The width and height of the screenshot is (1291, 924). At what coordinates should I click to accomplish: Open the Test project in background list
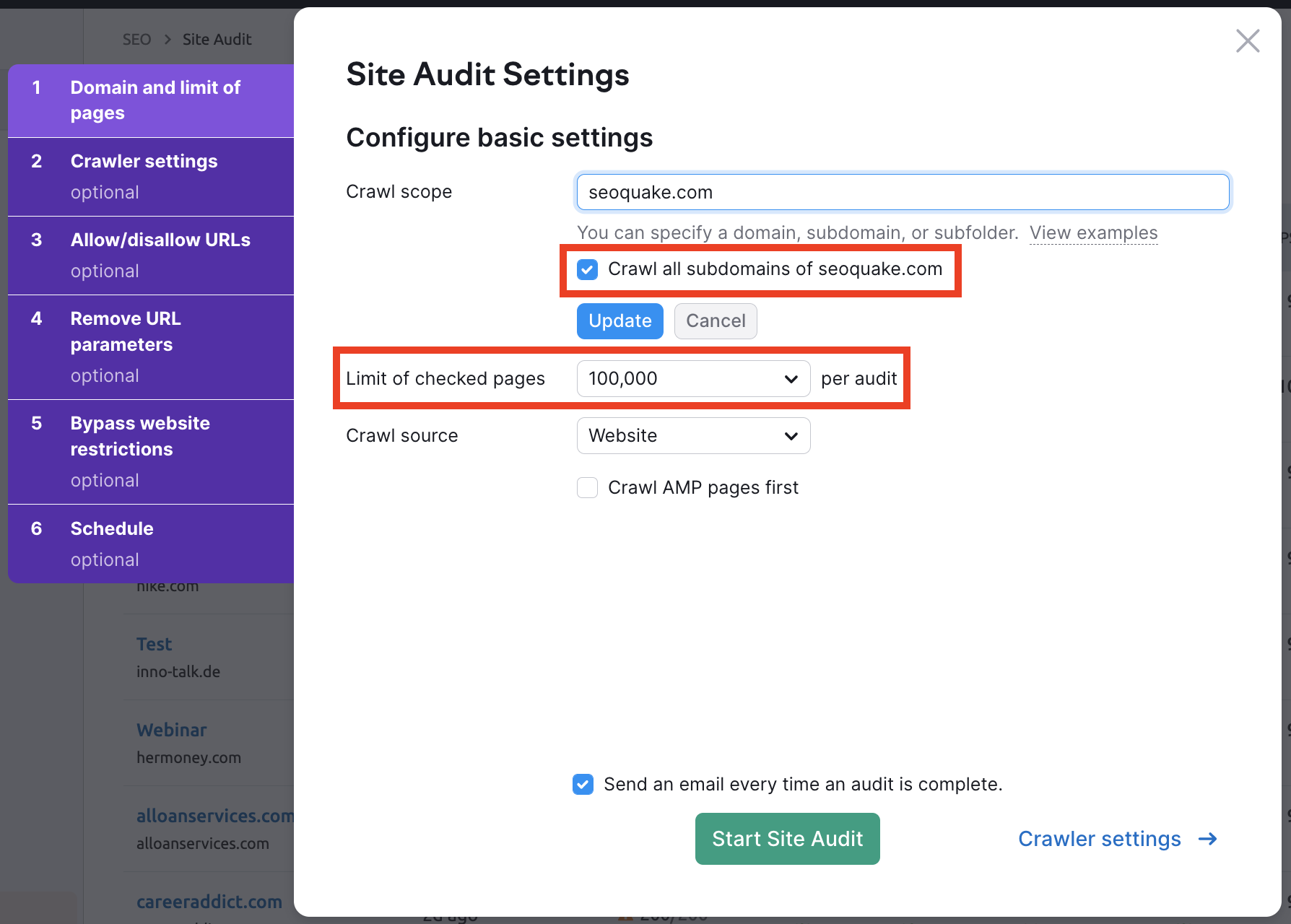(155, 644)
